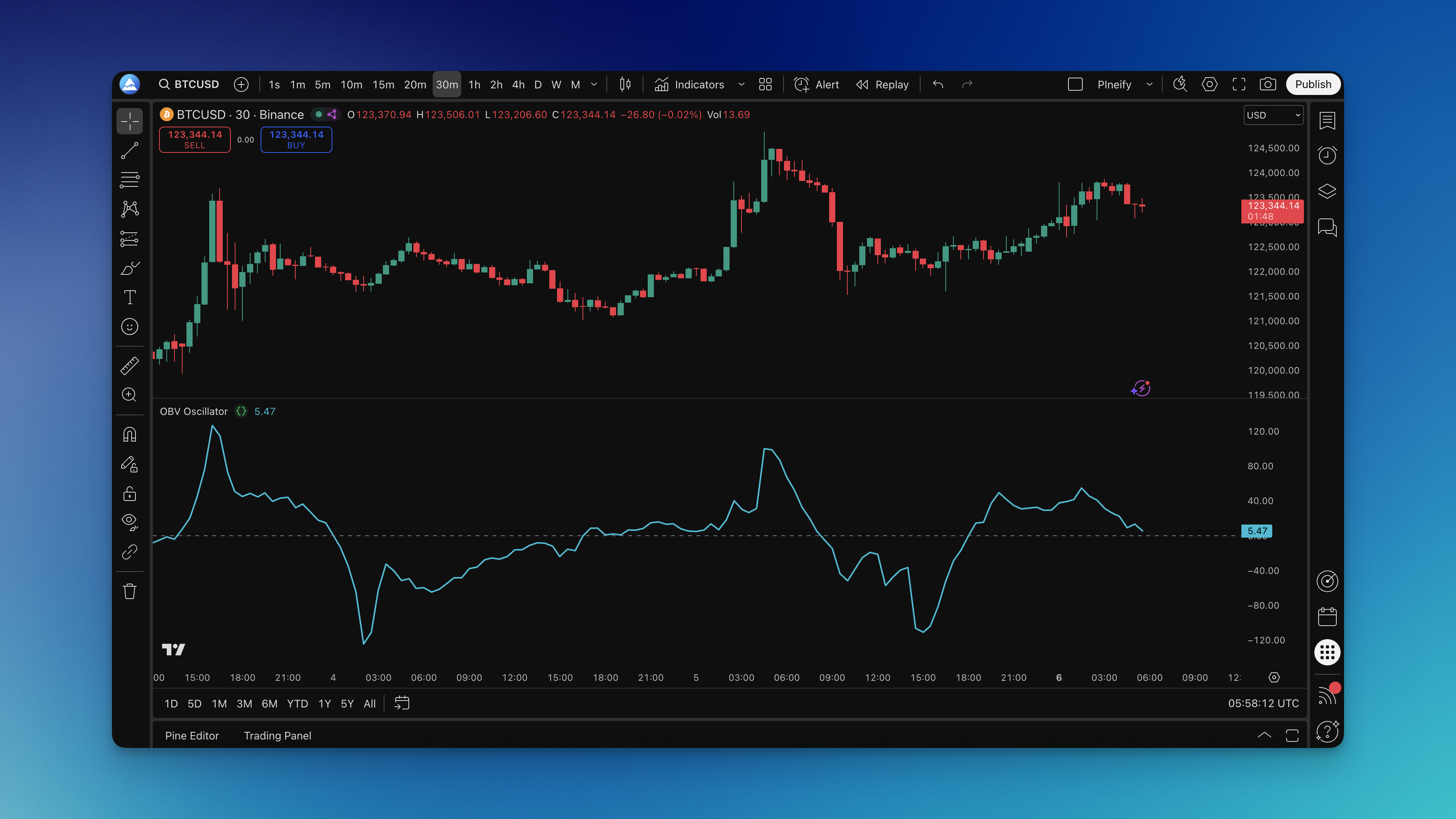Click the Publish button

(x=1312, y=84)
